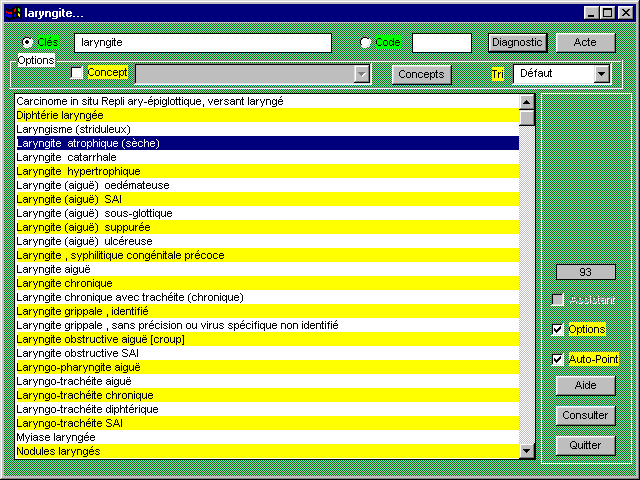This screenshot has height=480, width=640.
Task: Maximize the laryngite window
Action: pos(607,13)
